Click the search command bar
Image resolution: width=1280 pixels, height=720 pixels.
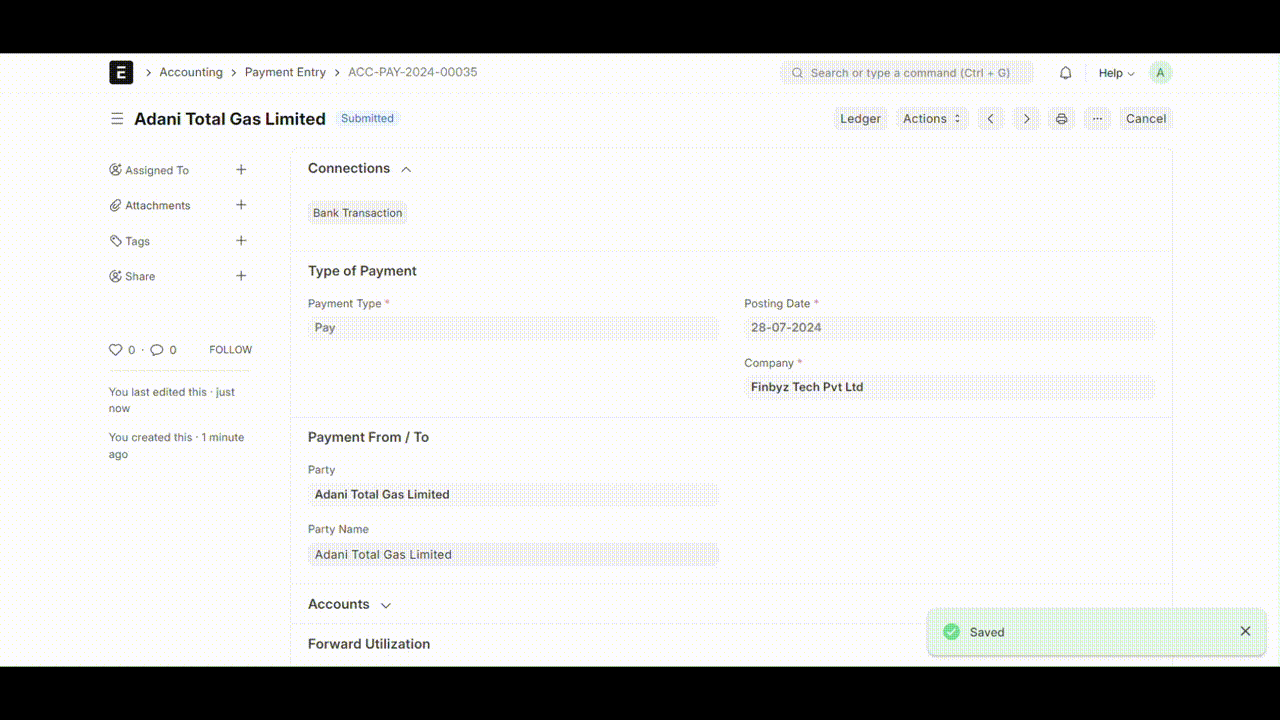906,73
